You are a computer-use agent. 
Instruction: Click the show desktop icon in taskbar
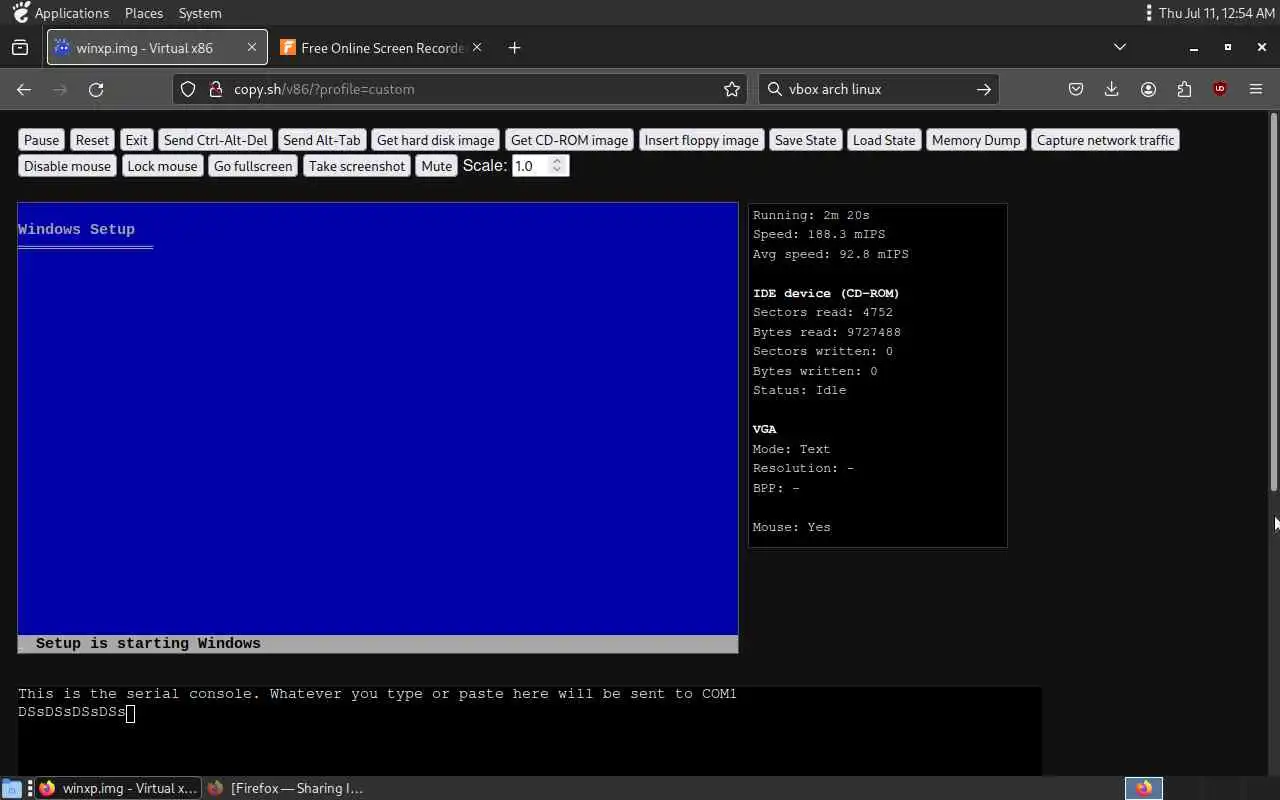pyautogui.click(x=10, y=788)
